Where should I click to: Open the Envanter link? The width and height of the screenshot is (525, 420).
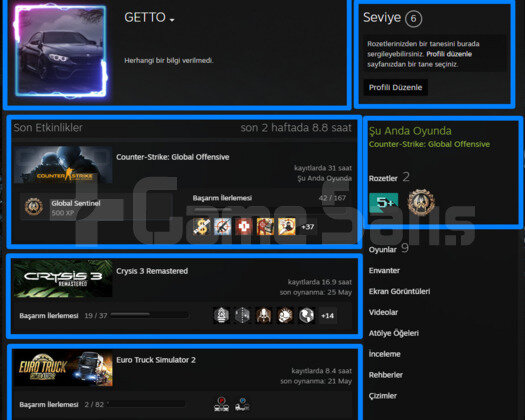(x=384, y=271)
